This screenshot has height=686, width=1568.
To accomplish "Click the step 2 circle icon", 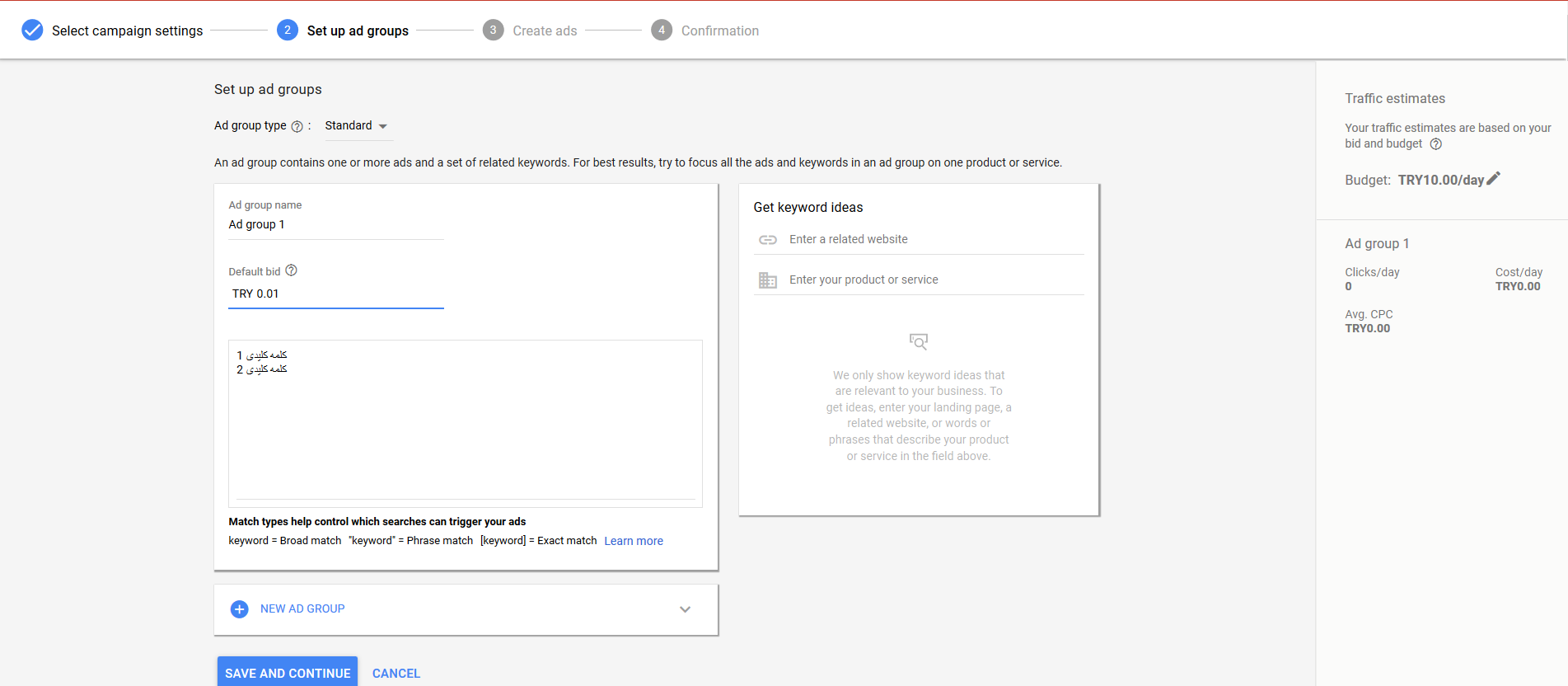I will 288,31.
